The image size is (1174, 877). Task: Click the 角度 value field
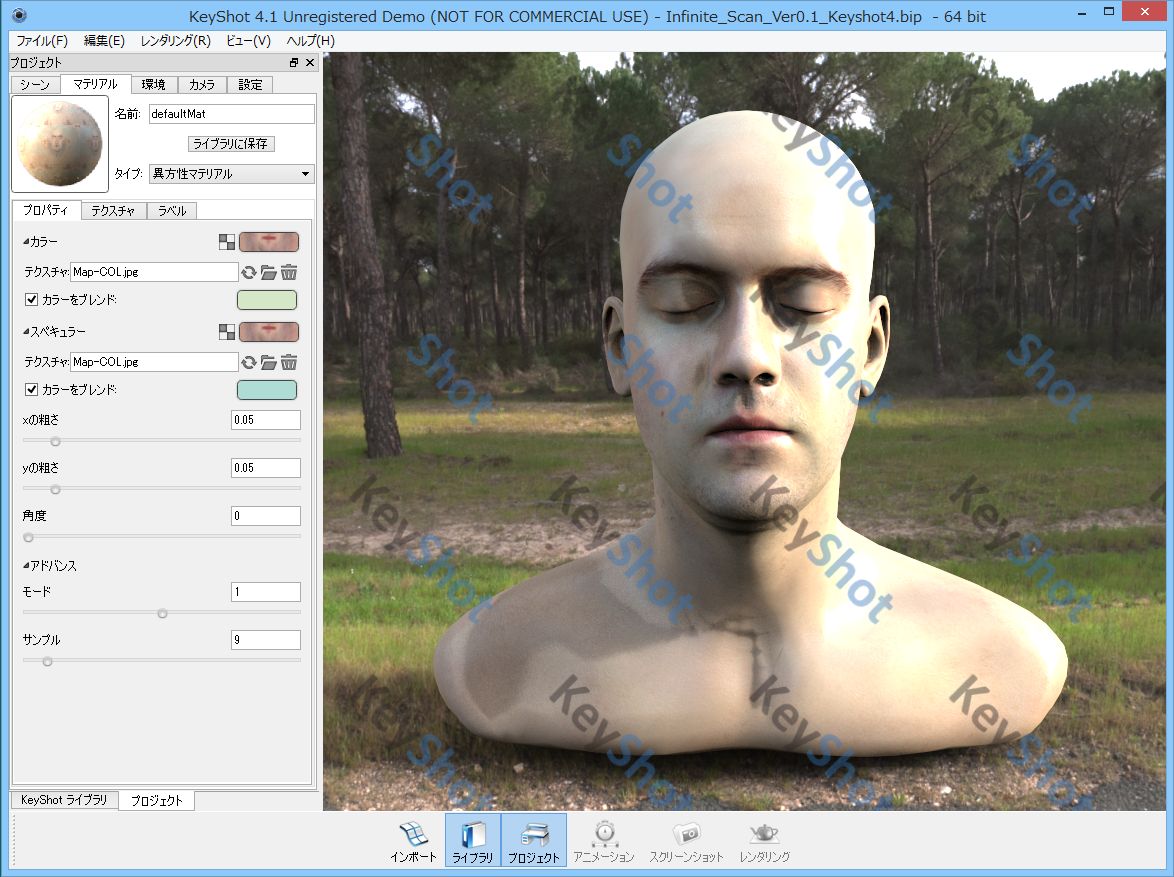tap(266, 515)
